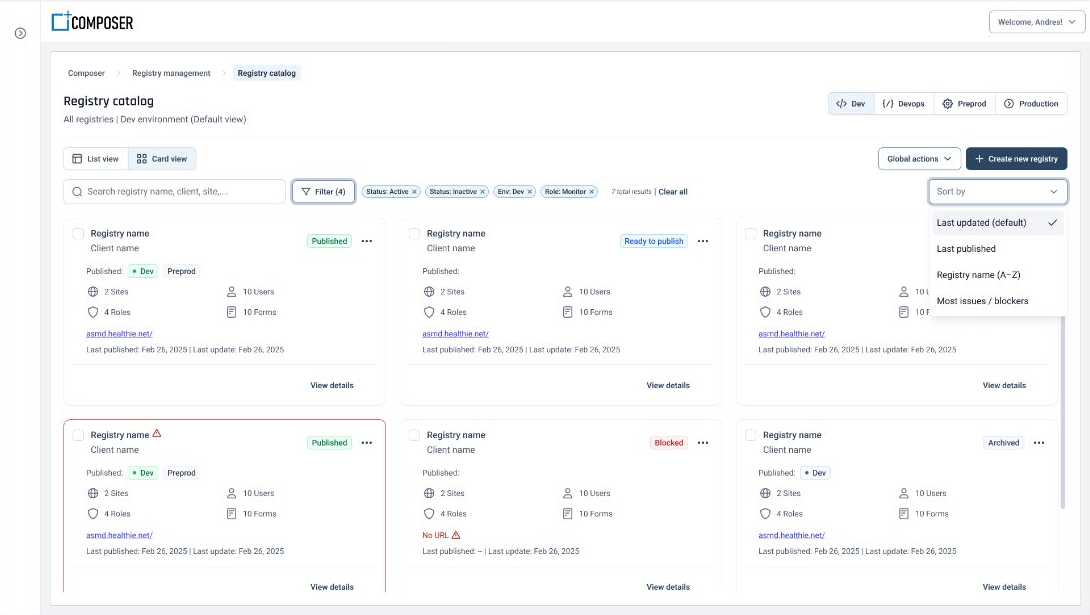Click the Composer logo

point(92,22)
